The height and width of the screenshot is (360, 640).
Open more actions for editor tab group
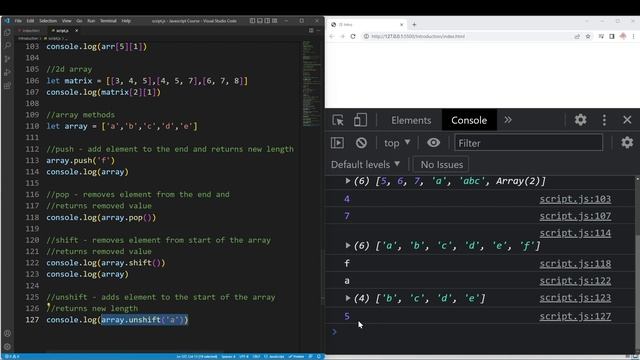[x=318, y=30]
